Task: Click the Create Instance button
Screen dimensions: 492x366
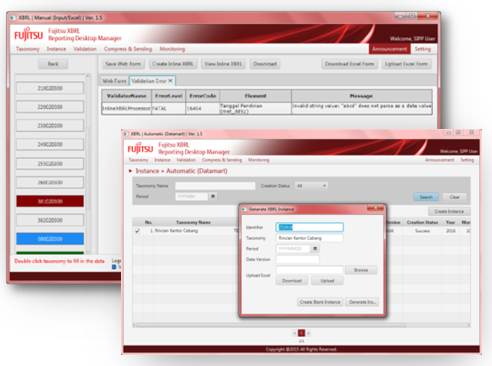Action: click(449, 211)
